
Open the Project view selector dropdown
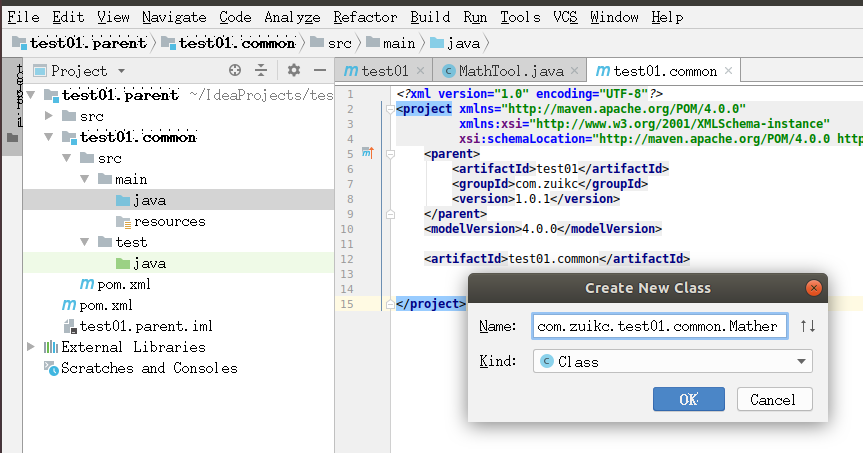point(121,71)
